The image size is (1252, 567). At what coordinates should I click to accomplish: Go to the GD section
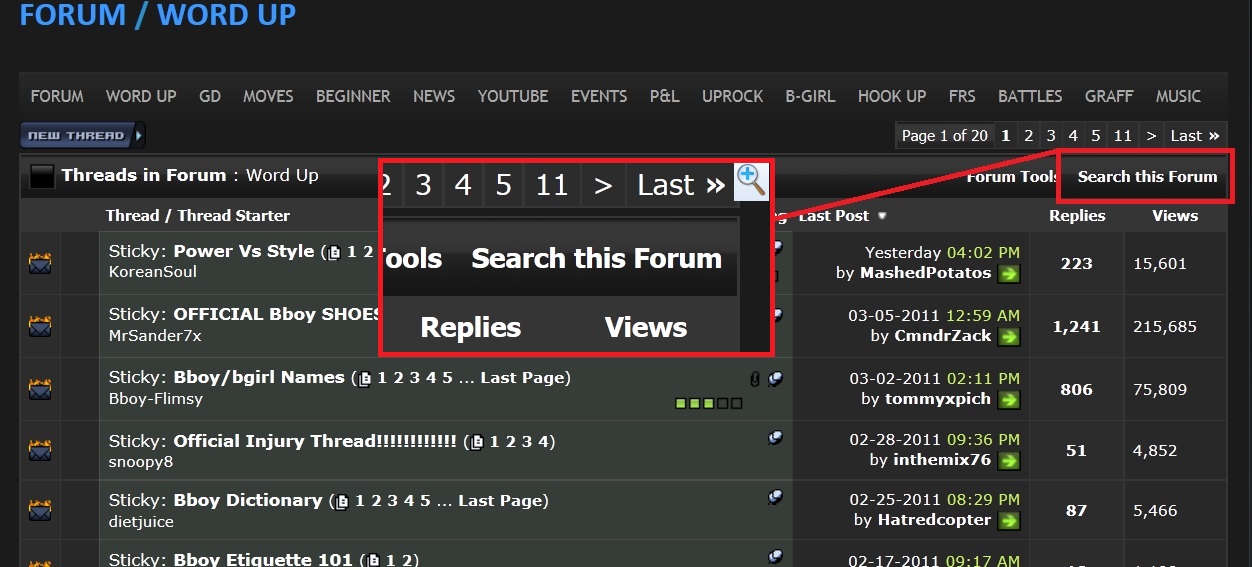(x=210, y=96)
